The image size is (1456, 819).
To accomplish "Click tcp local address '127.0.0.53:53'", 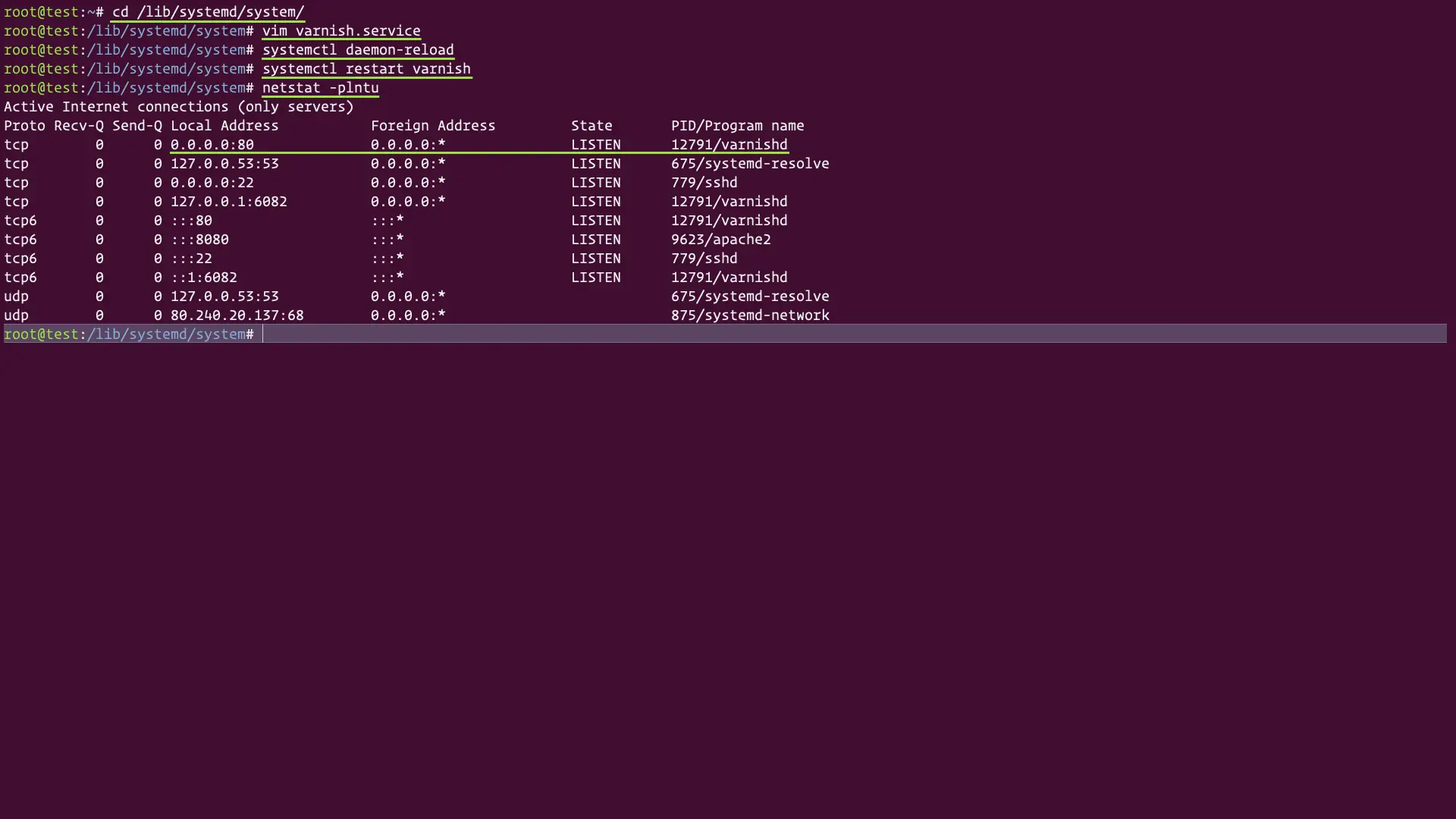I will coord(224,164).
